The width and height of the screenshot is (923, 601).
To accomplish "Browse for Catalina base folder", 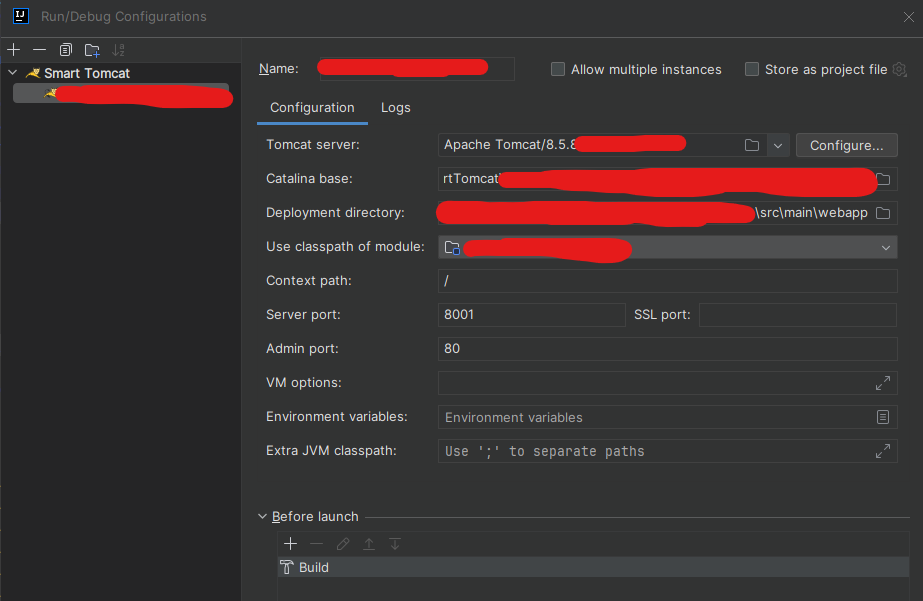I will tap(883, 179).
